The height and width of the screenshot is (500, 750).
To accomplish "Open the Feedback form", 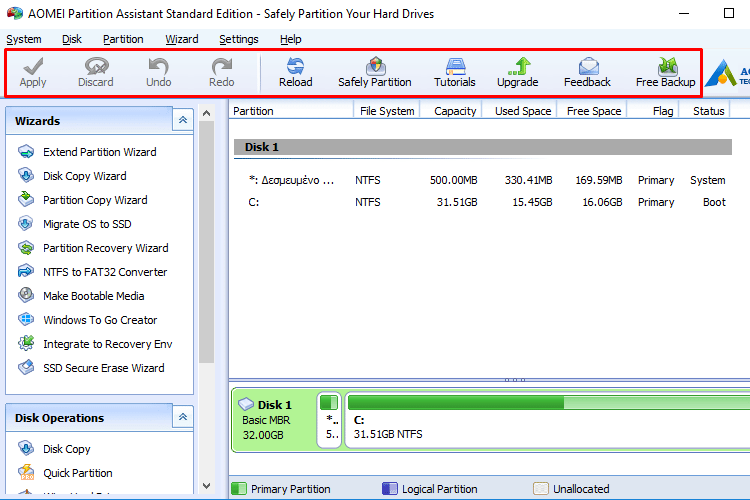I will [x=587, y=73].
